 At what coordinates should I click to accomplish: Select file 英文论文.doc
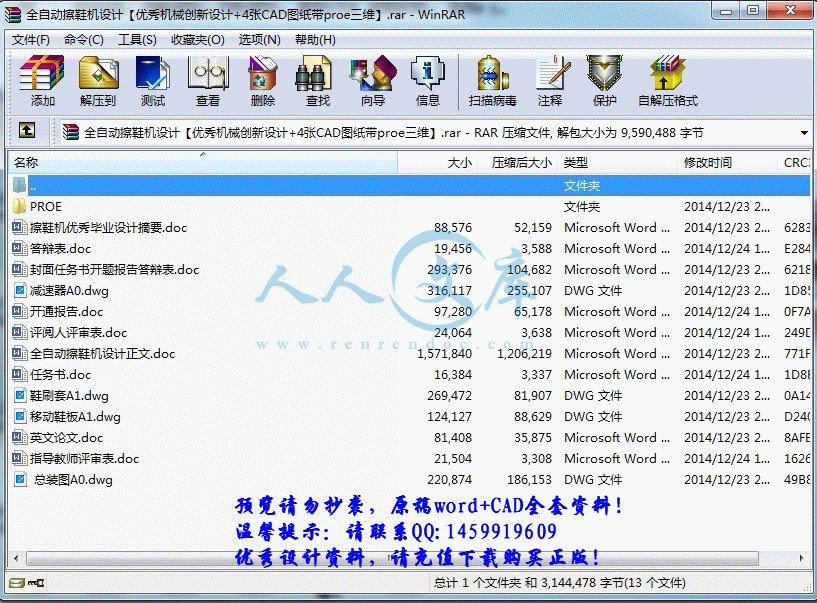tap(66, 438)
